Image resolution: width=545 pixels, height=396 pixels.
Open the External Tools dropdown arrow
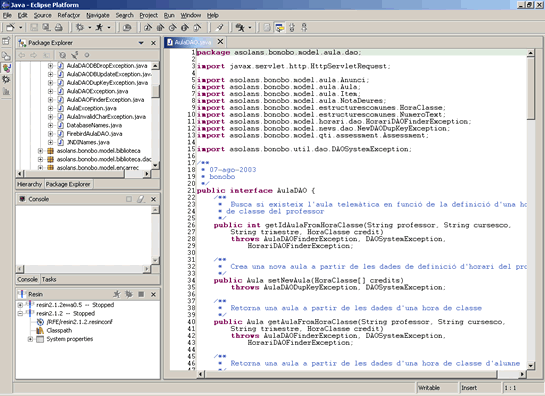pyautogui.click(x=249, y=27)
